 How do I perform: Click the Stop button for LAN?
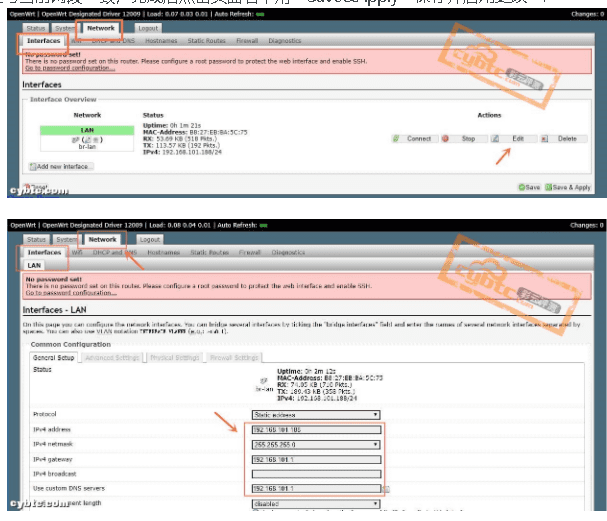464,139
